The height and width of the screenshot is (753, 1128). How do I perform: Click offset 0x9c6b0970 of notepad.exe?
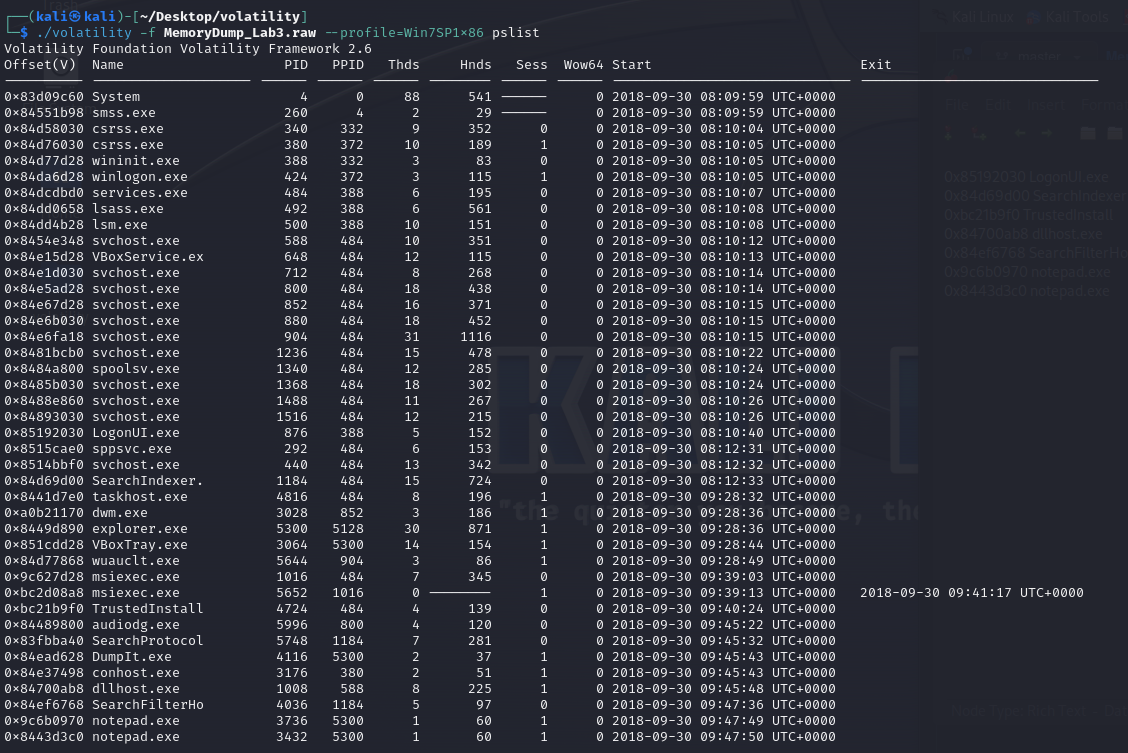pyautogui.click(x=44, y=721)
